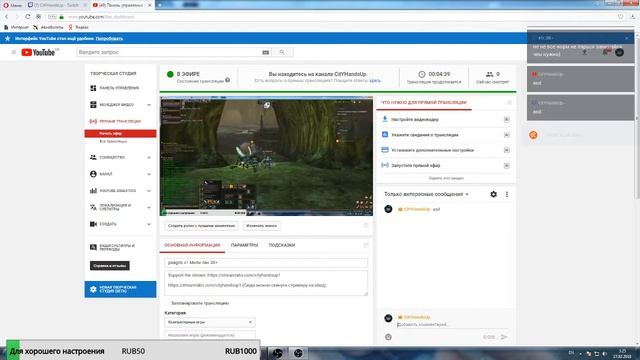
Task: Click the Добавить комментарий chat input
Action: coord(452,324)
